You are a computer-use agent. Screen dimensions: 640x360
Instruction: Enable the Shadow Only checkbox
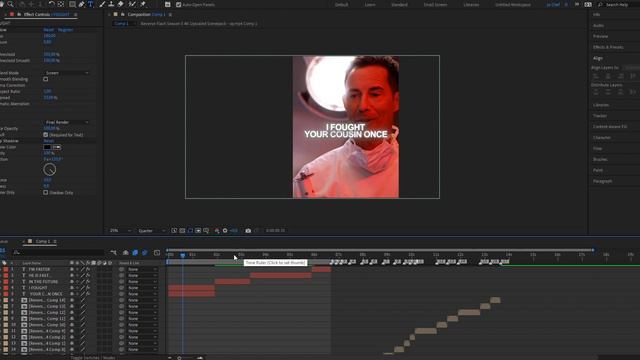pyautogui.click(x=46, y=192)
